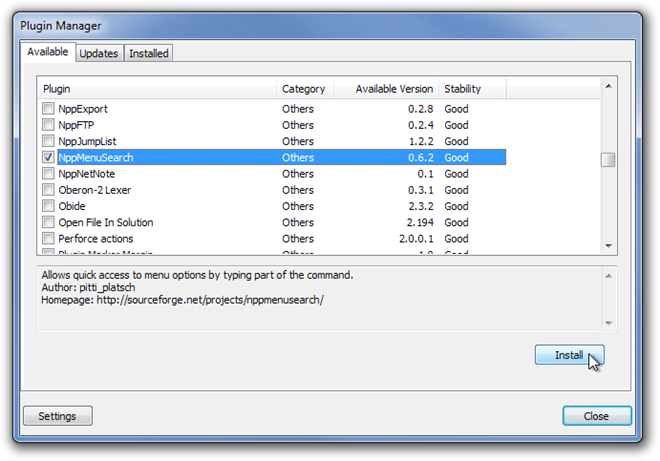Click the Install button
Image resolution: width=660 pixels, height=461 pixels.
[569, 355]
